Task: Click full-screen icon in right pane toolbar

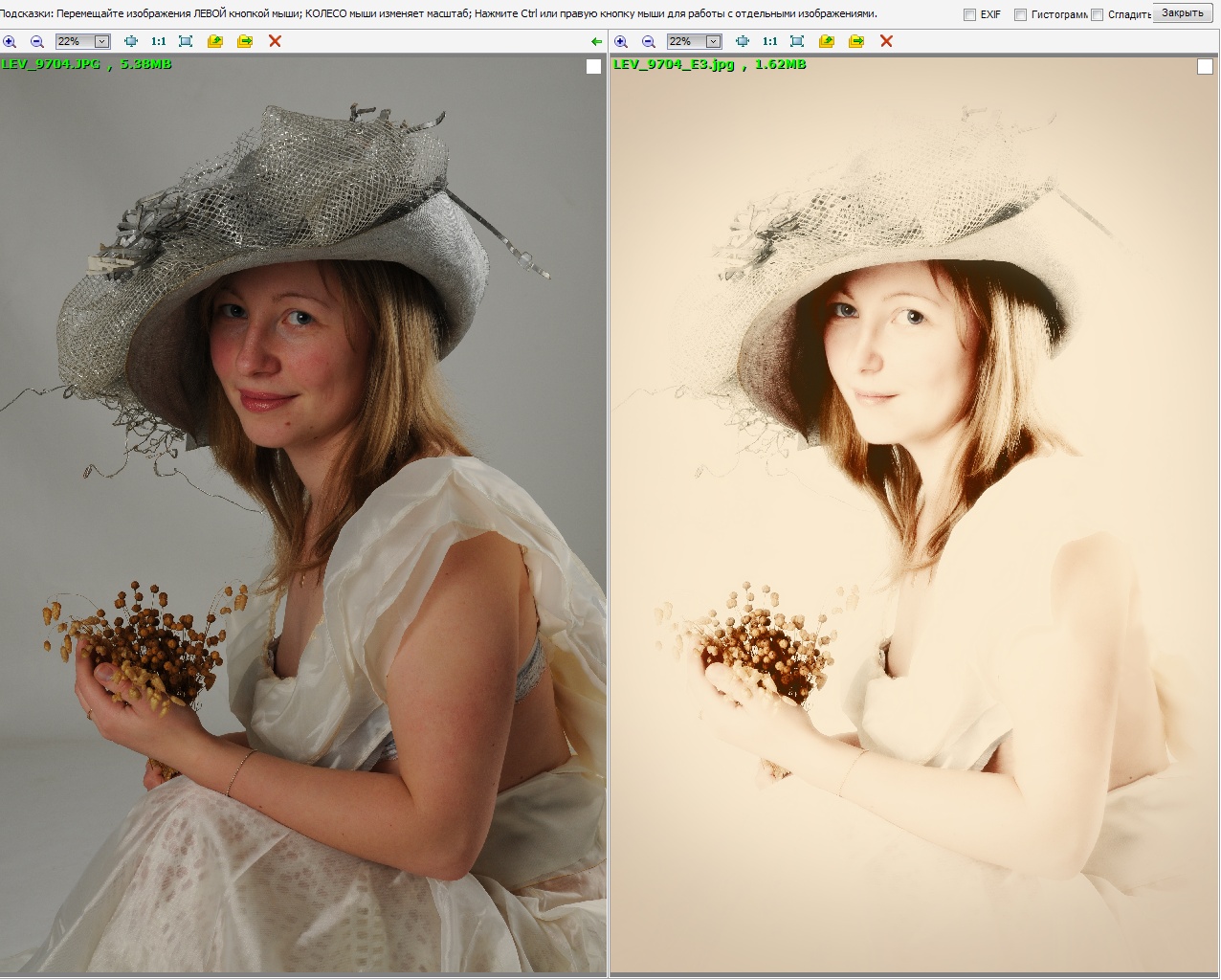Action: 797,41
